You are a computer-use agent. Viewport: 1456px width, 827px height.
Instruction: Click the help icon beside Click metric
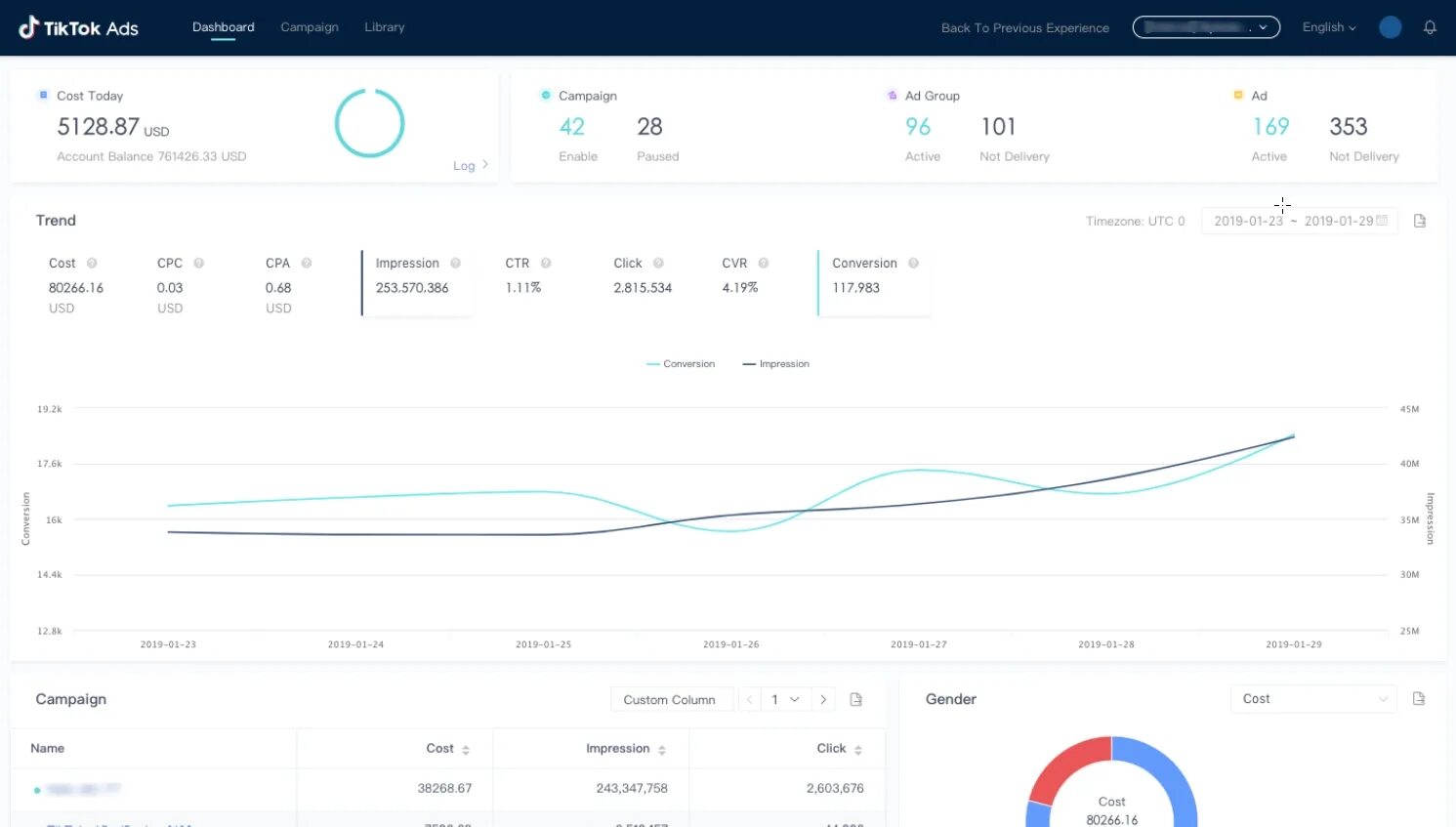click(x=658, y=263)
